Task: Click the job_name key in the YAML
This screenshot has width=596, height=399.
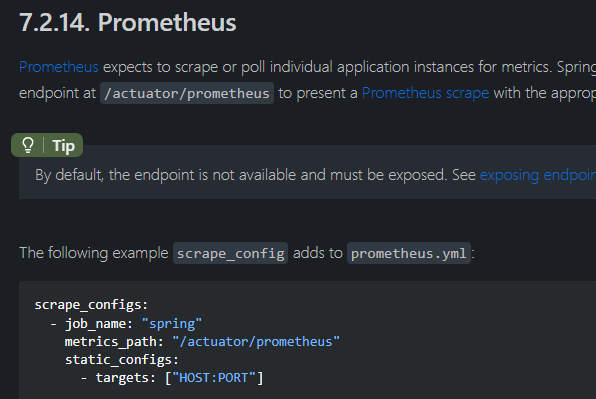Action: point(95,323)
